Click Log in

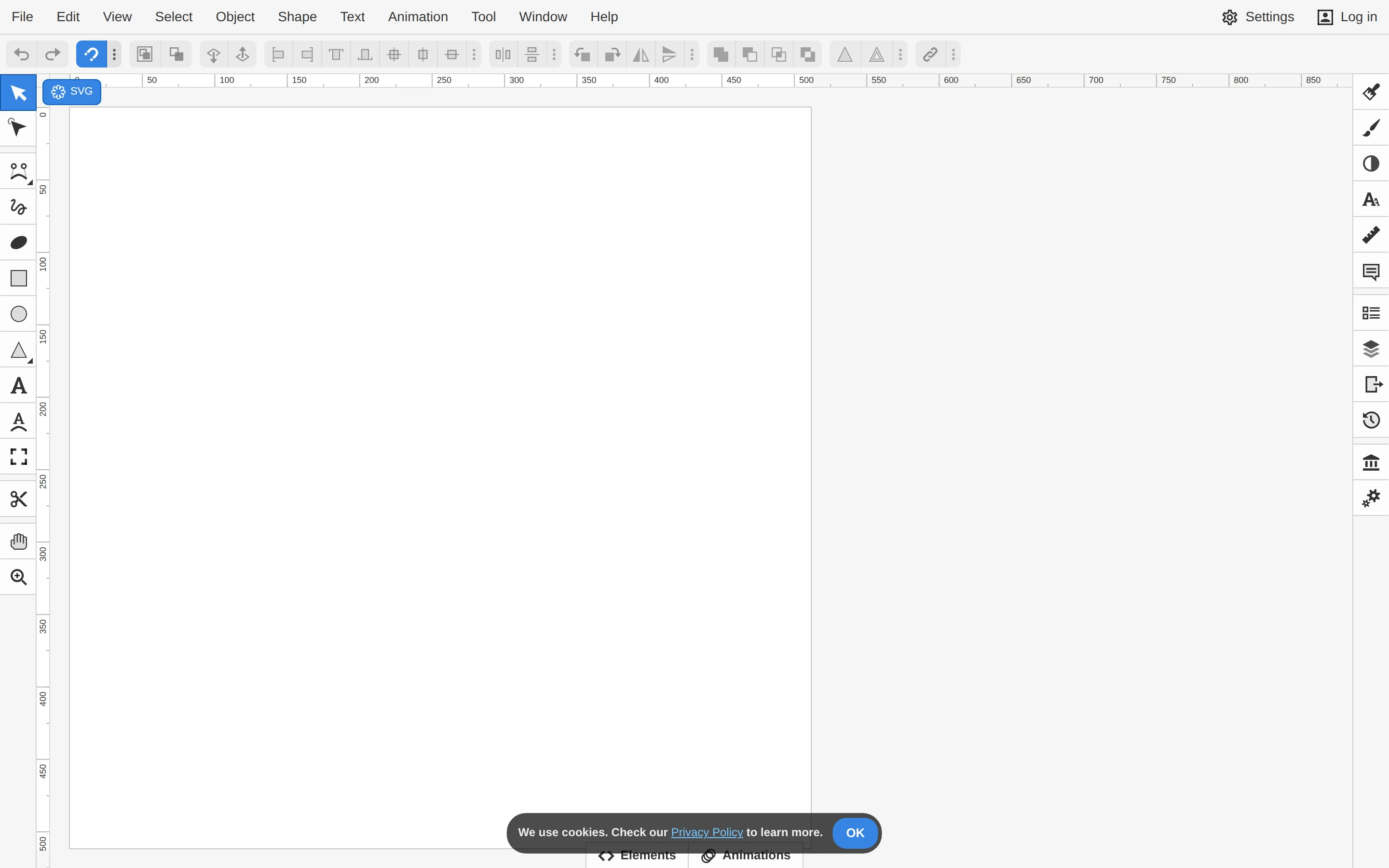[x=1347, y=17]
